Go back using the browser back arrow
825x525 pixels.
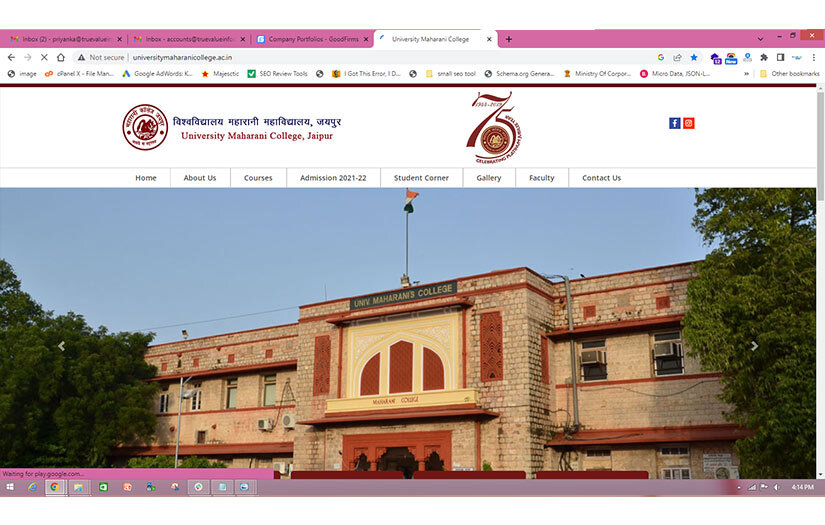point(11,57)
